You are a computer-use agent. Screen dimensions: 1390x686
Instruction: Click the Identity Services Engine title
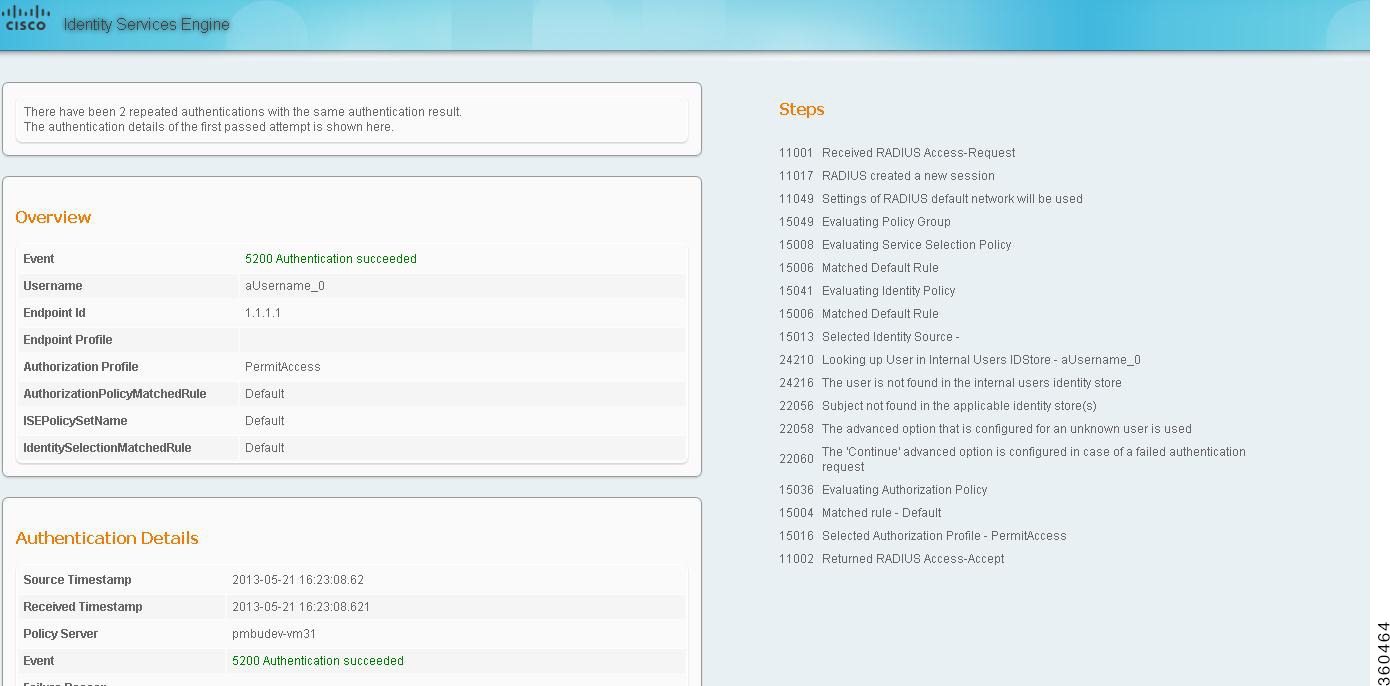(146, 24)
